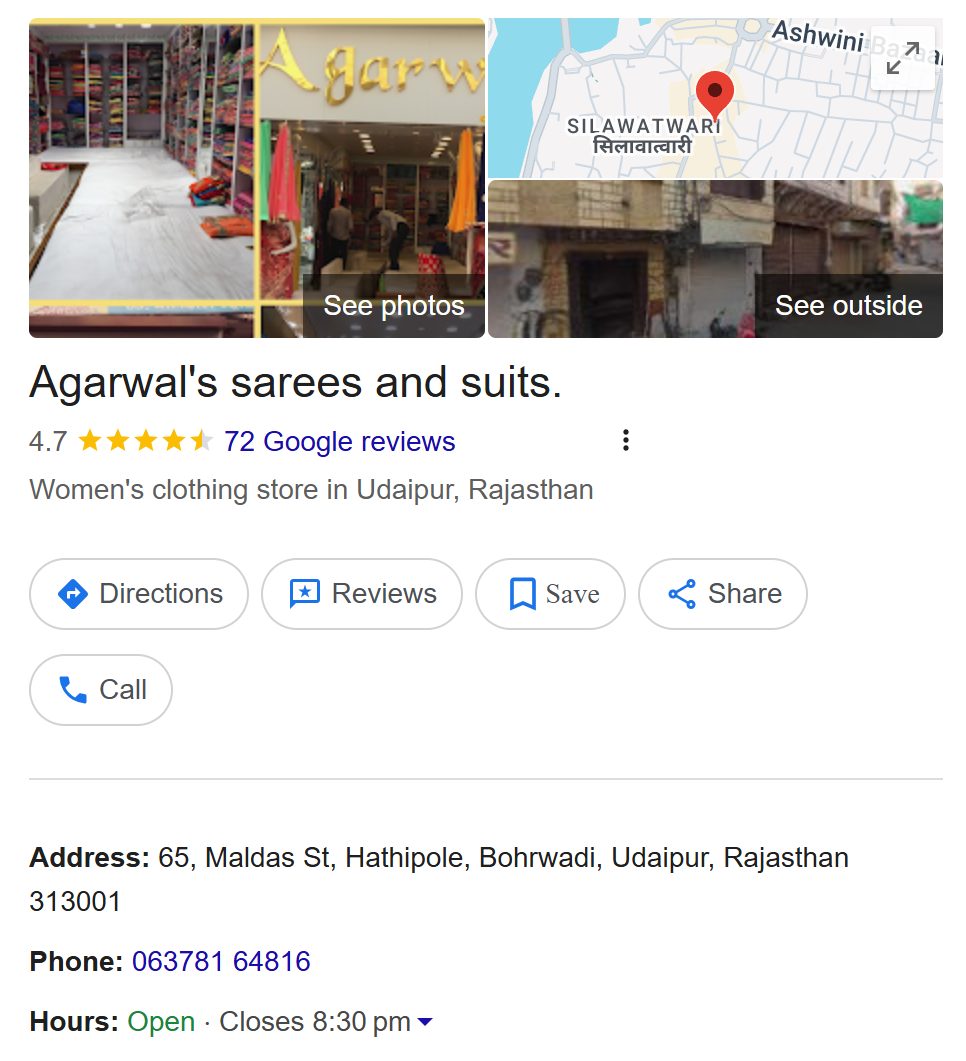Open the 72 Google reviews link
Screen dimensions: 966x1061
[340, 442]
